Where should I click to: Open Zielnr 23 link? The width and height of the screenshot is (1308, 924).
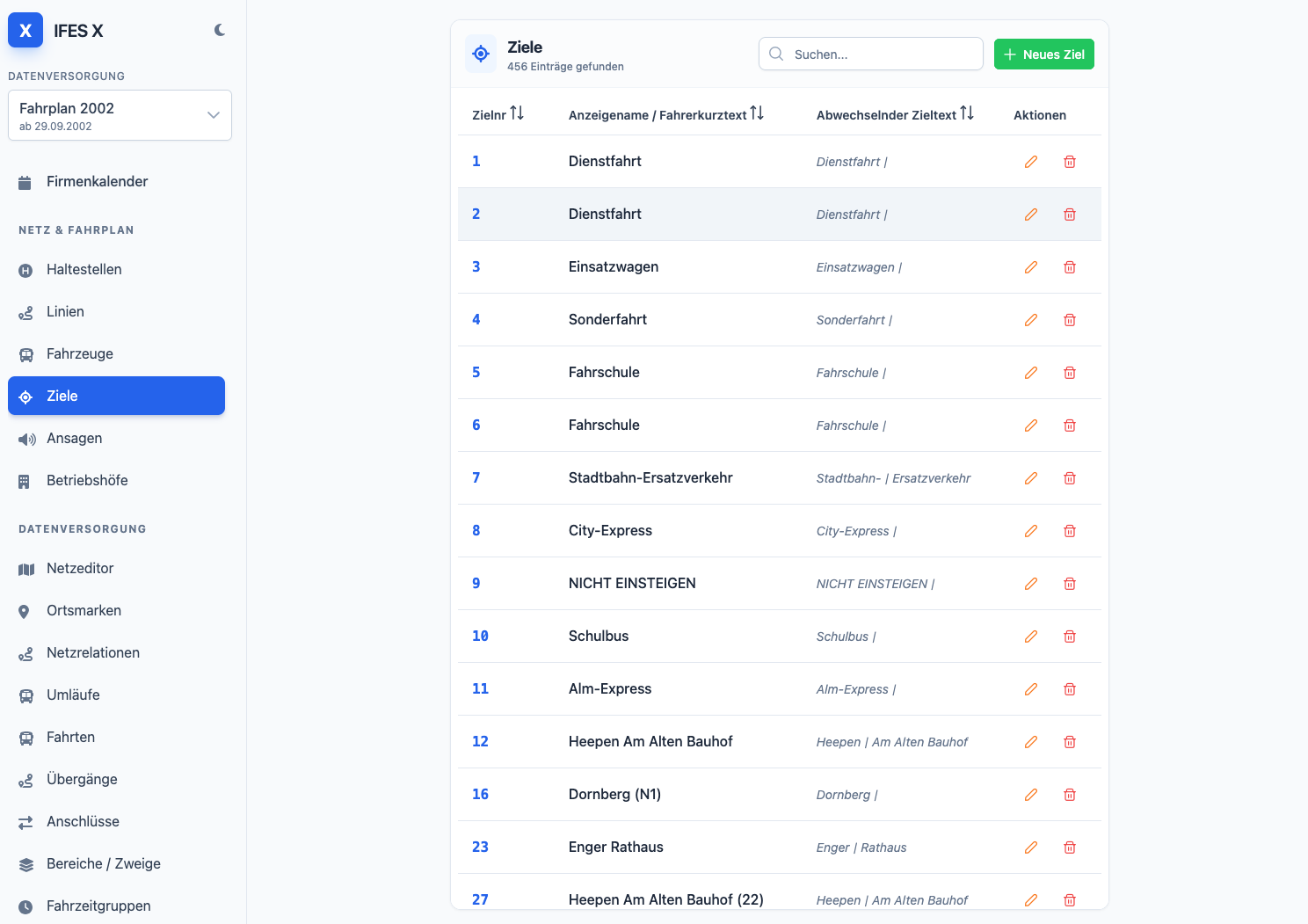coord(480,847)
